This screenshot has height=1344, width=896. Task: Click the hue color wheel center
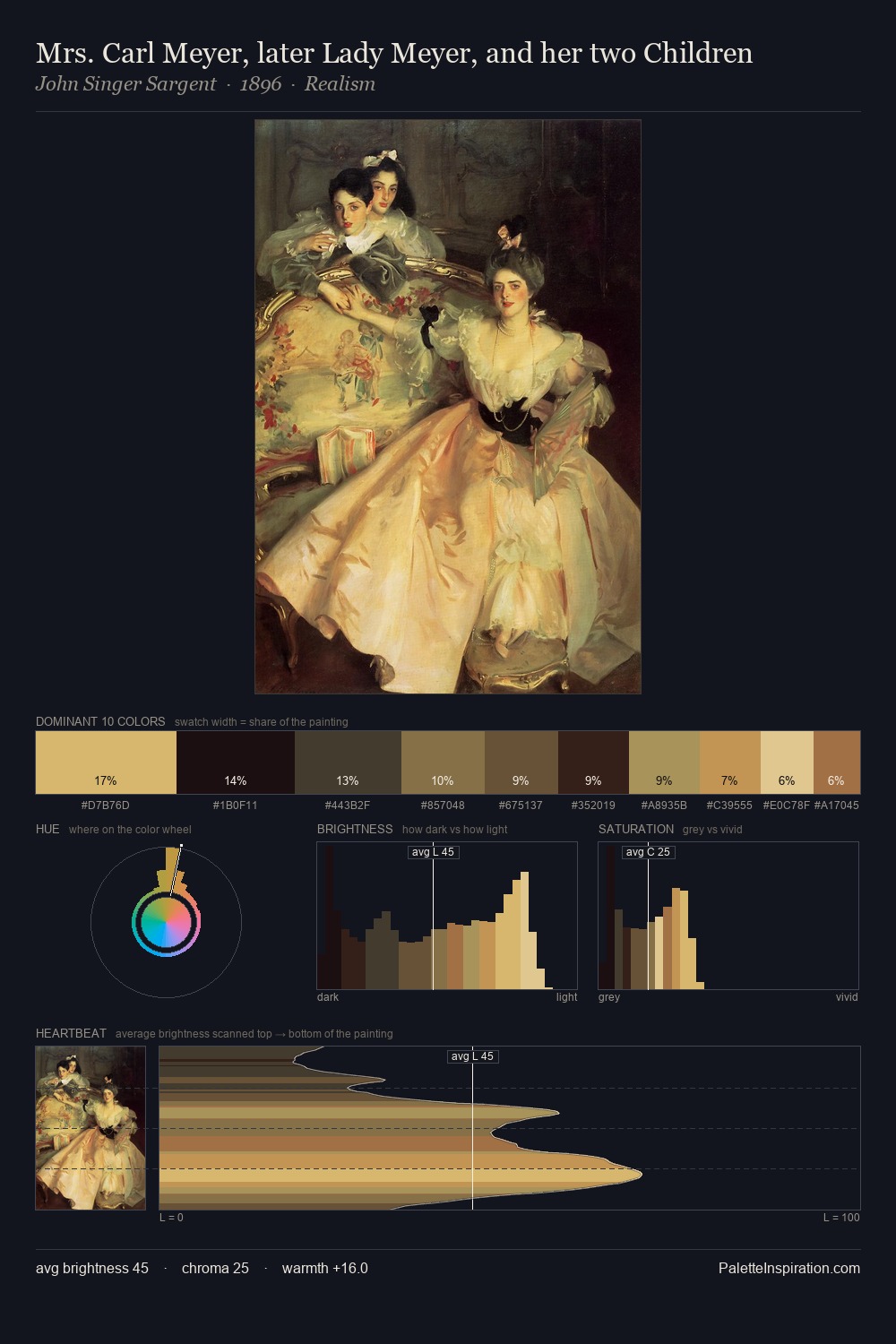(167, 922)
